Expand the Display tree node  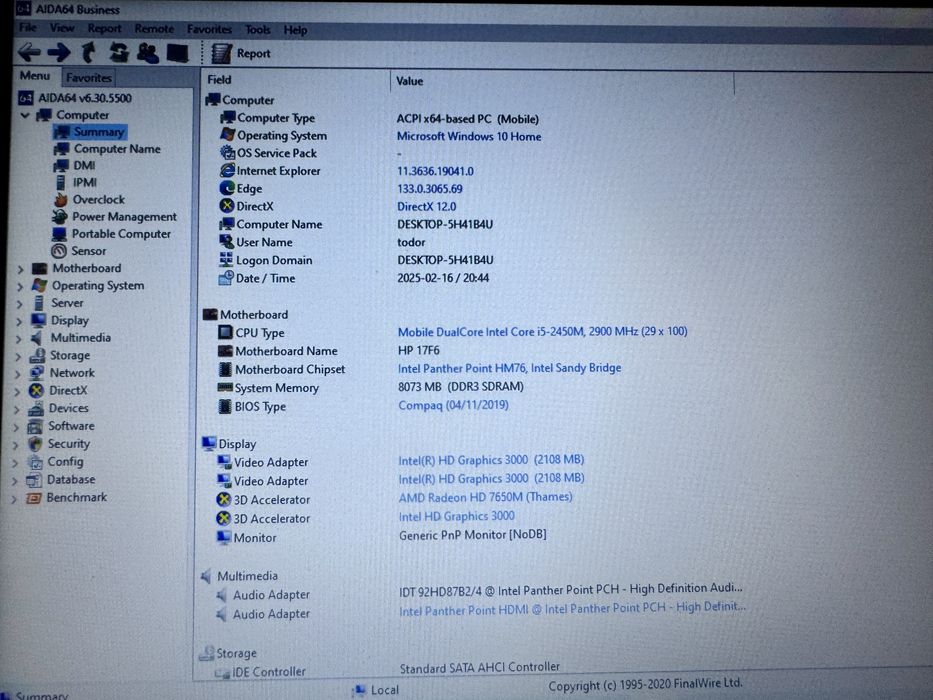click(19, 321)
